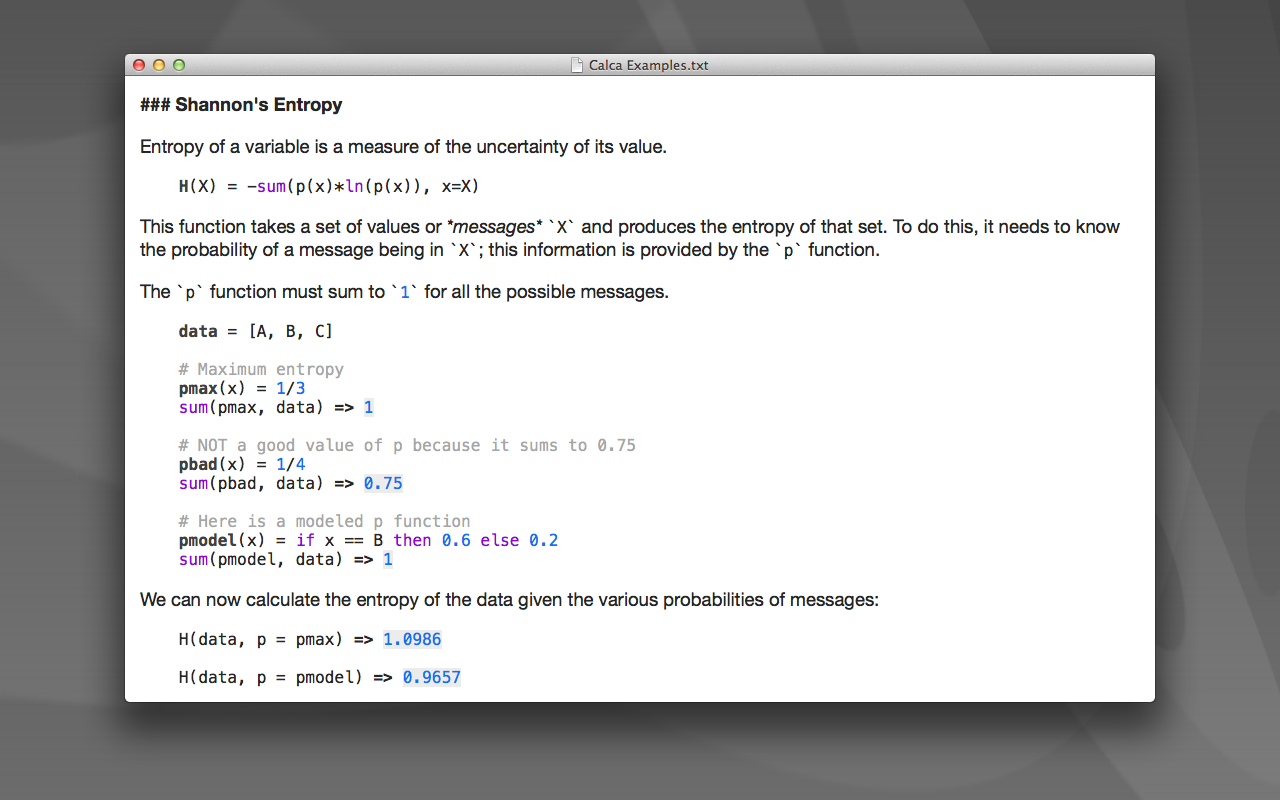This screenshot has height=800, width=1280.
Task: Click the '# Maximum entropy' comment
Action: pyautogui.click(x=261, y=369)
